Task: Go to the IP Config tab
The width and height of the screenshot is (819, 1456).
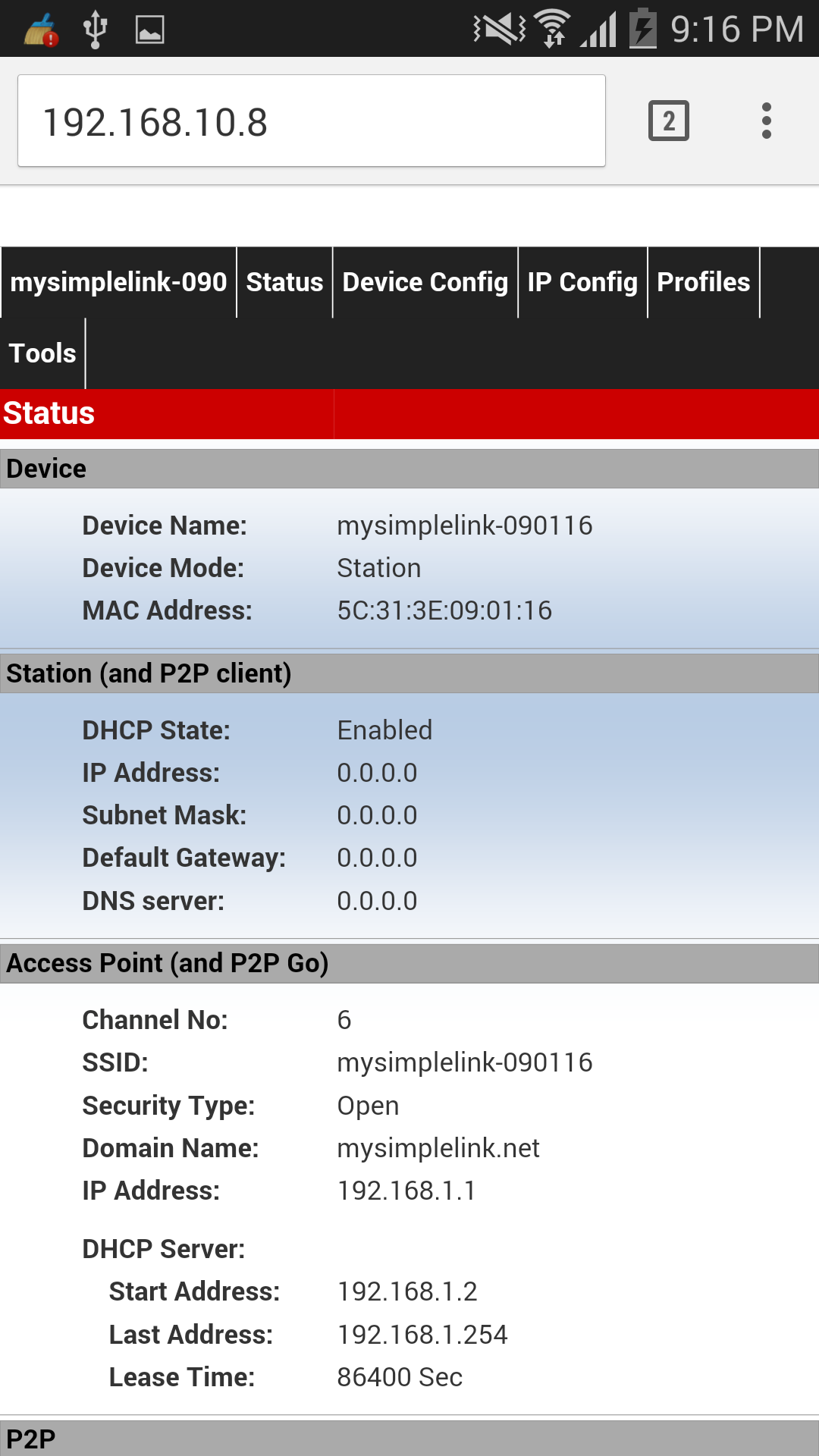Action: [x=582, y=282]
